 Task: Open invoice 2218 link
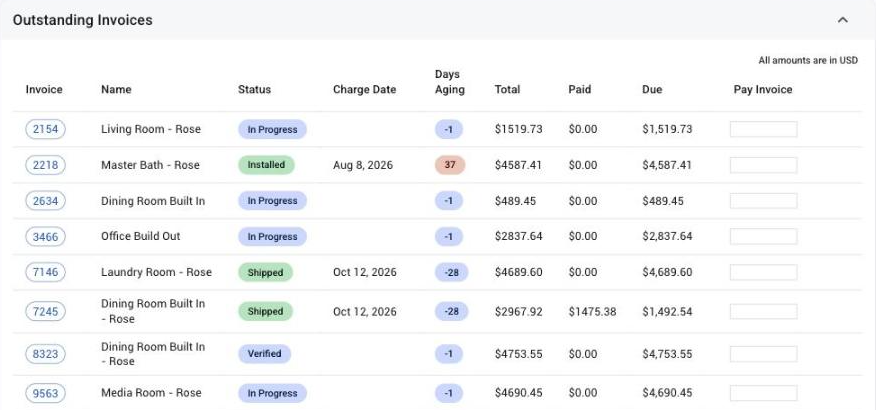coord(45,165)
